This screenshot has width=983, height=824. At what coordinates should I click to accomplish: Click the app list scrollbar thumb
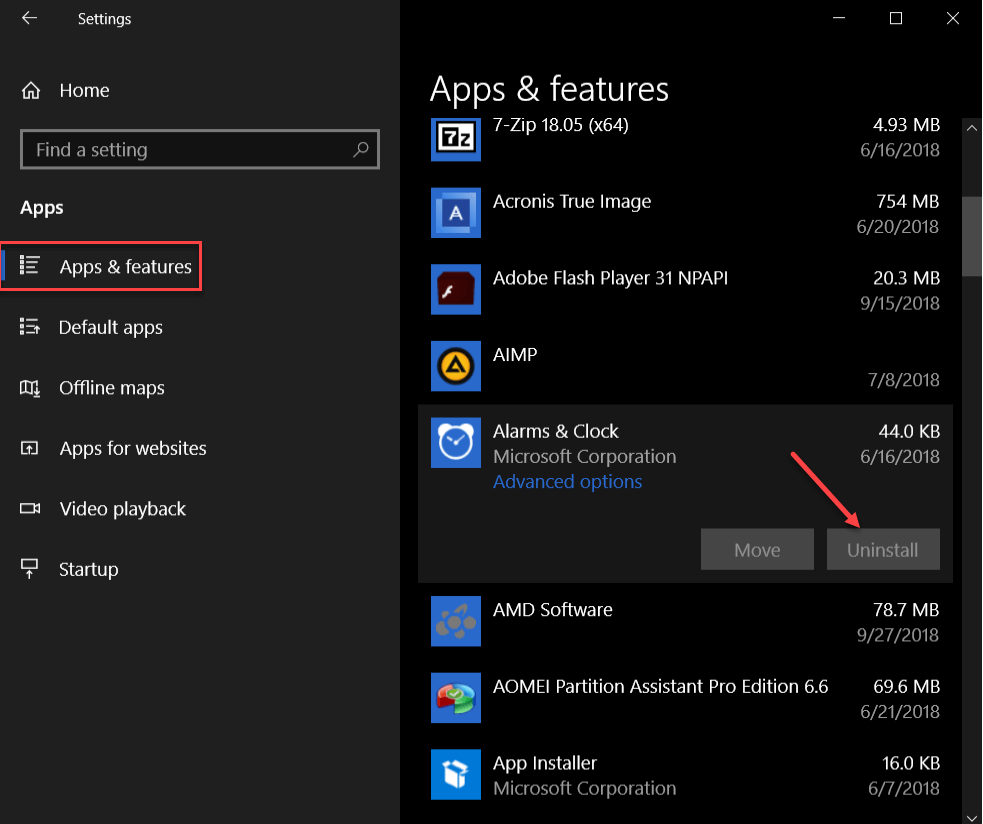tap(972, 236)
